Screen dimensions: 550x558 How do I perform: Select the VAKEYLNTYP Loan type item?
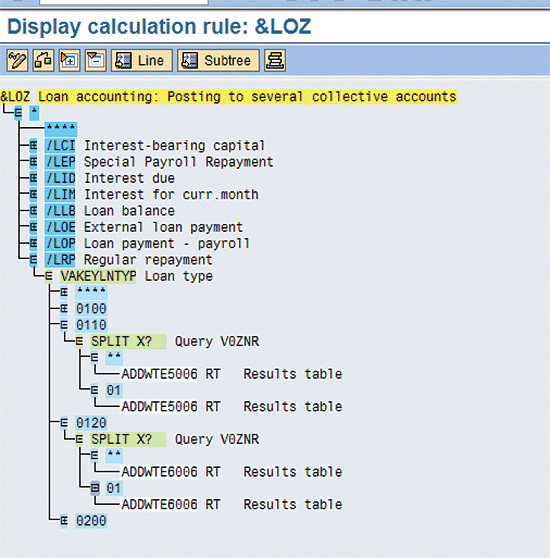tap(137, 276)
